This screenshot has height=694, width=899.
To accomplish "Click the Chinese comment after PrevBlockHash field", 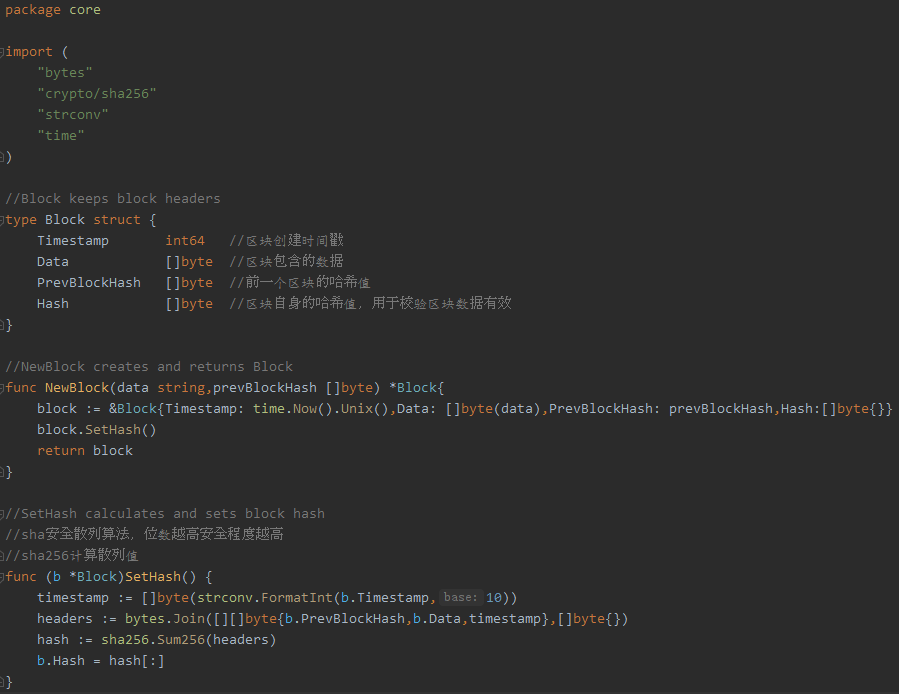I will tap(299, 282).
